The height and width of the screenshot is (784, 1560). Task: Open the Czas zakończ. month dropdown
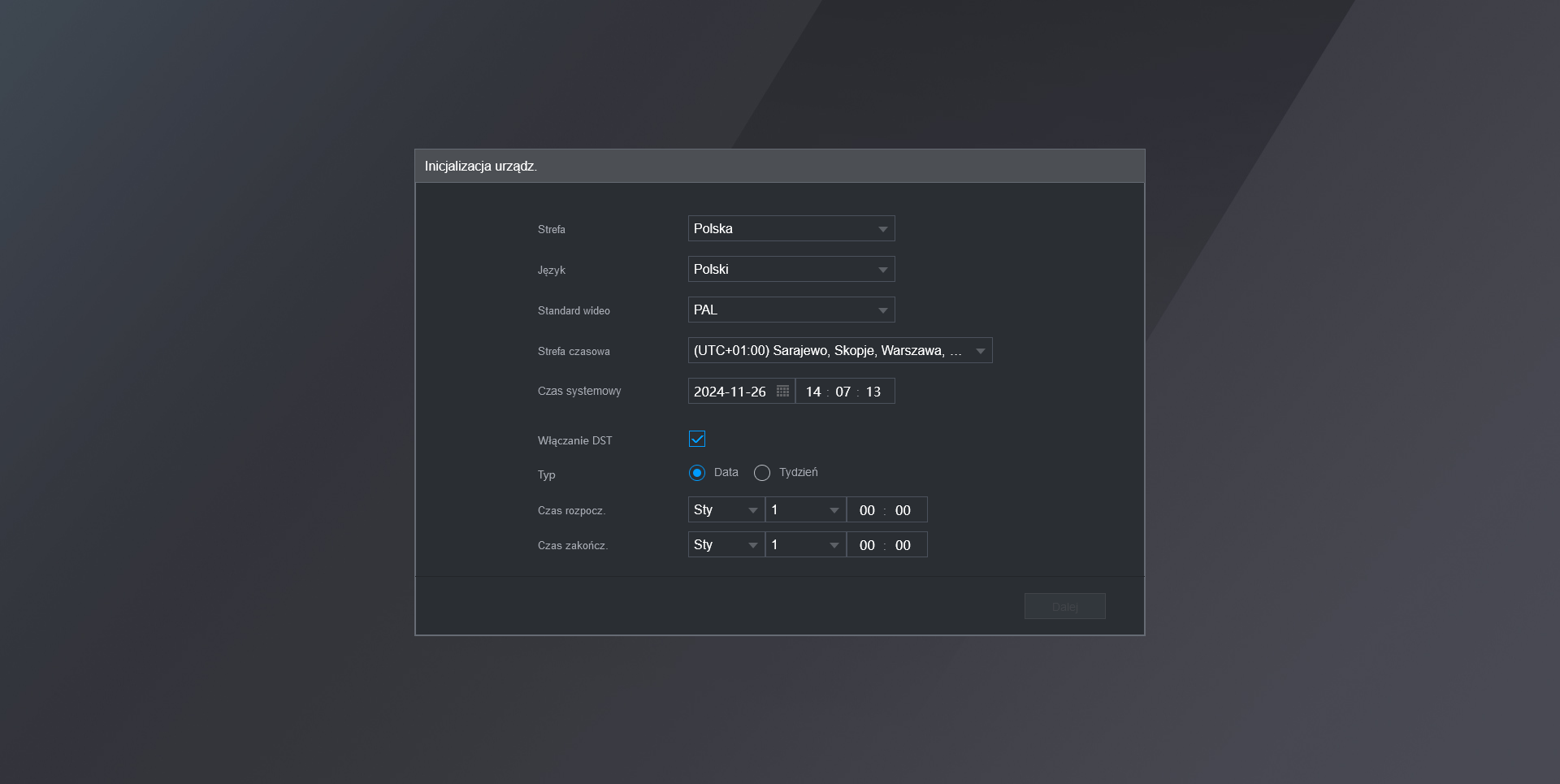pos(726,544)
